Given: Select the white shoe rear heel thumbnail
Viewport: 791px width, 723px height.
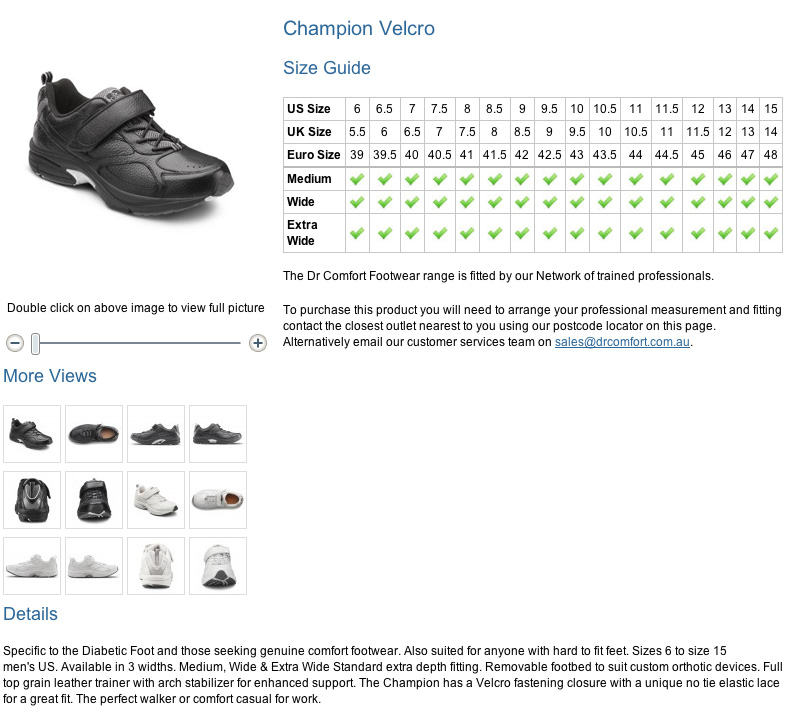Looking at the screenshot, I should pos(156,566).
